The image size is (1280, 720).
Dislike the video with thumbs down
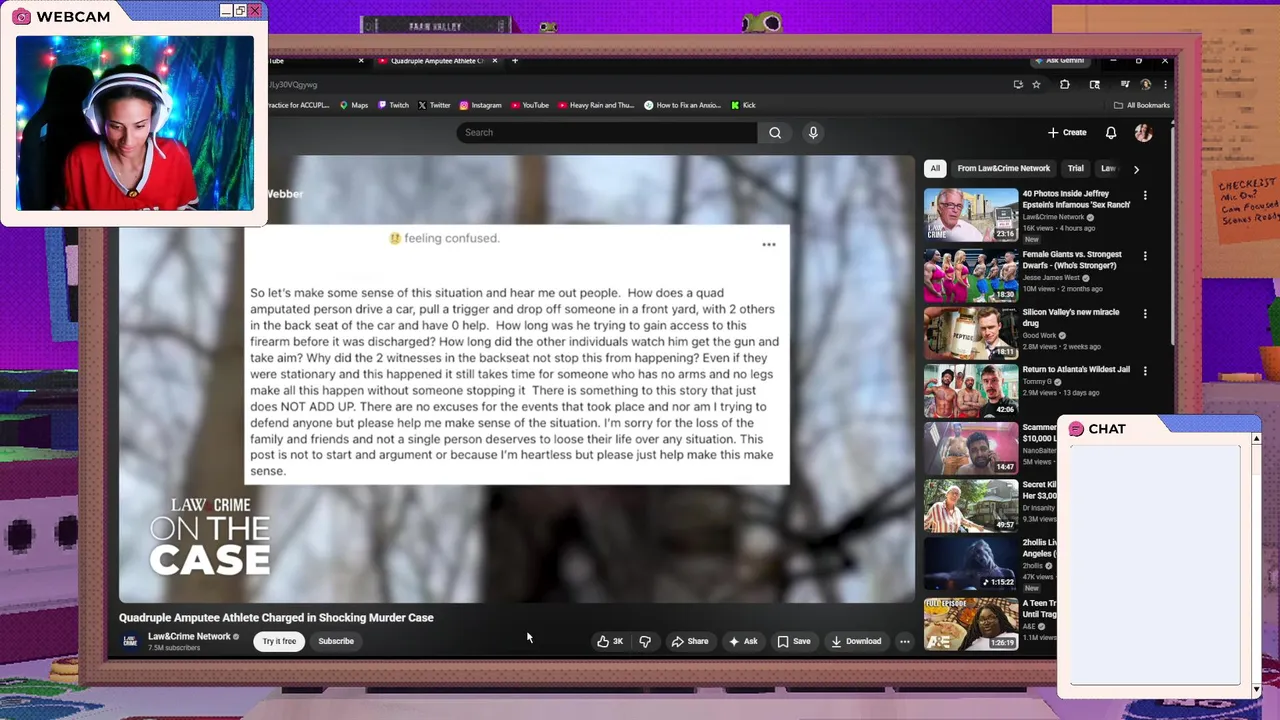(x=645, y=641)
